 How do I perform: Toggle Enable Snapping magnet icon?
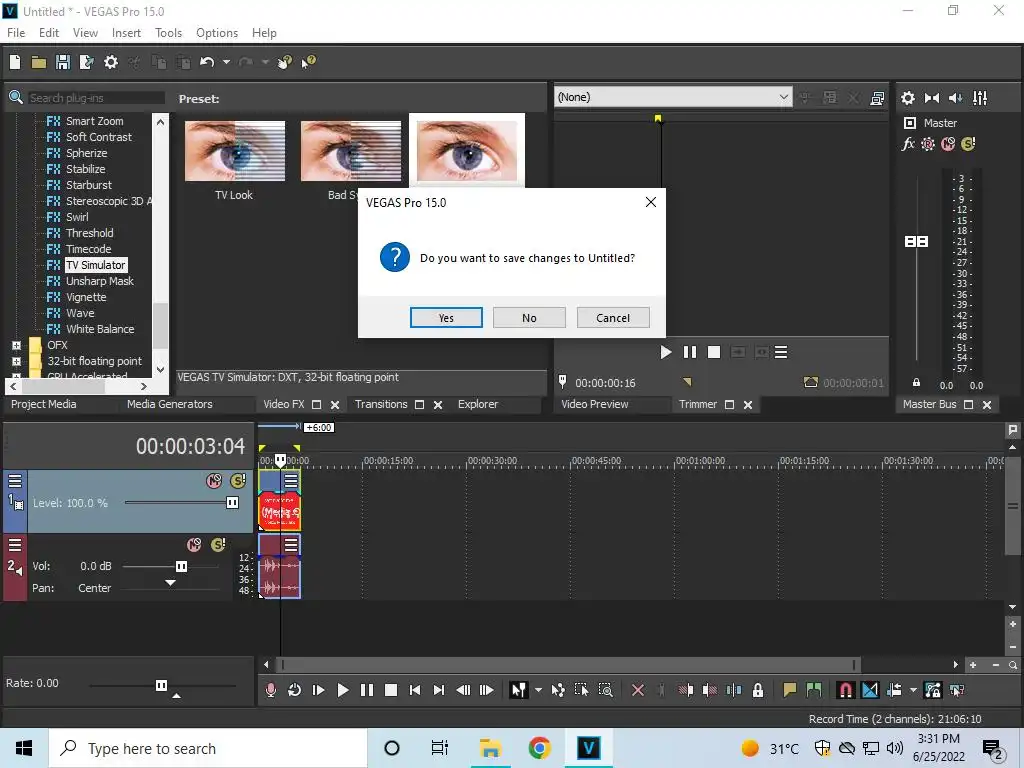(845, 690)
